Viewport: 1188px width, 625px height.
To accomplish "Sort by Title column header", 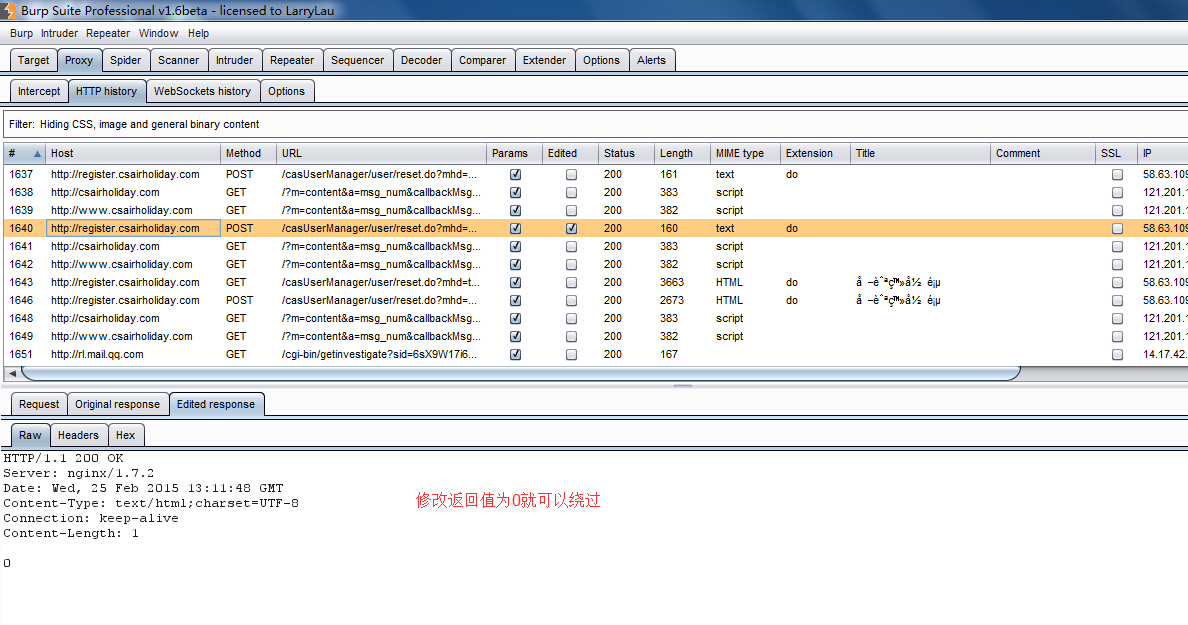I will click(x=920, y=153).
